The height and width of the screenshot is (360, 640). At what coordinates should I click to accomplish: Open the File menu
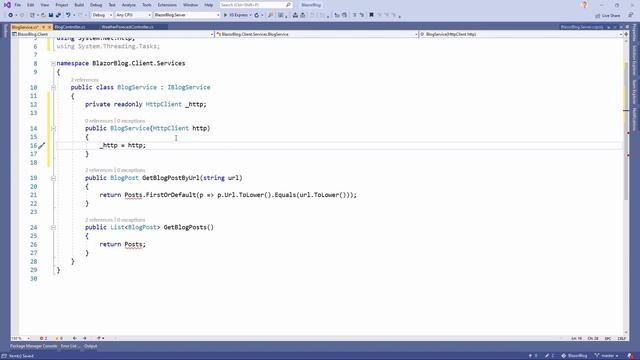(18, 5)
